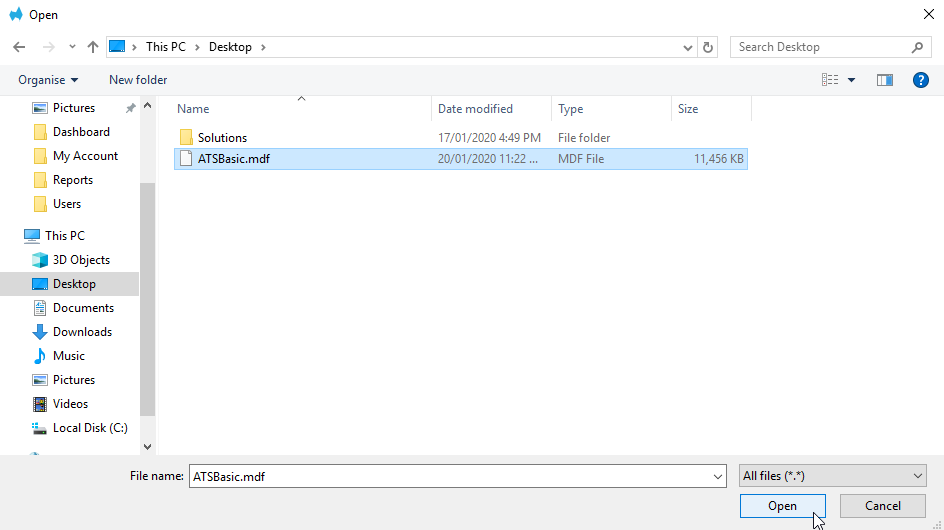The image size is (944, 530).
Task: Open Downloads in navigation pane
Action: point(82,332)
